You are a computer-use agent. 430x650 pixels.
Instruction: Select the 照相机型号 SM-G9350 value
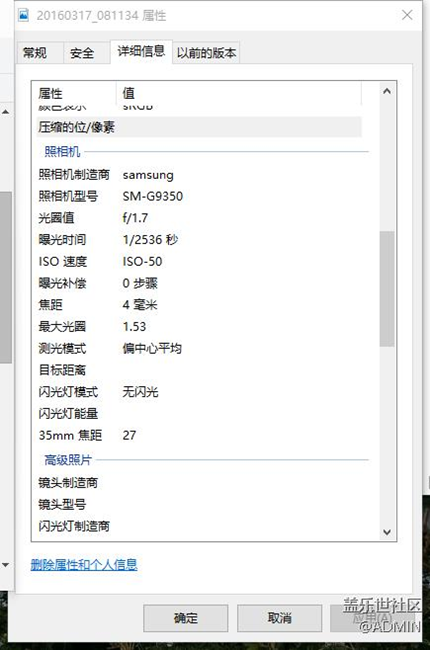[153, 196]
